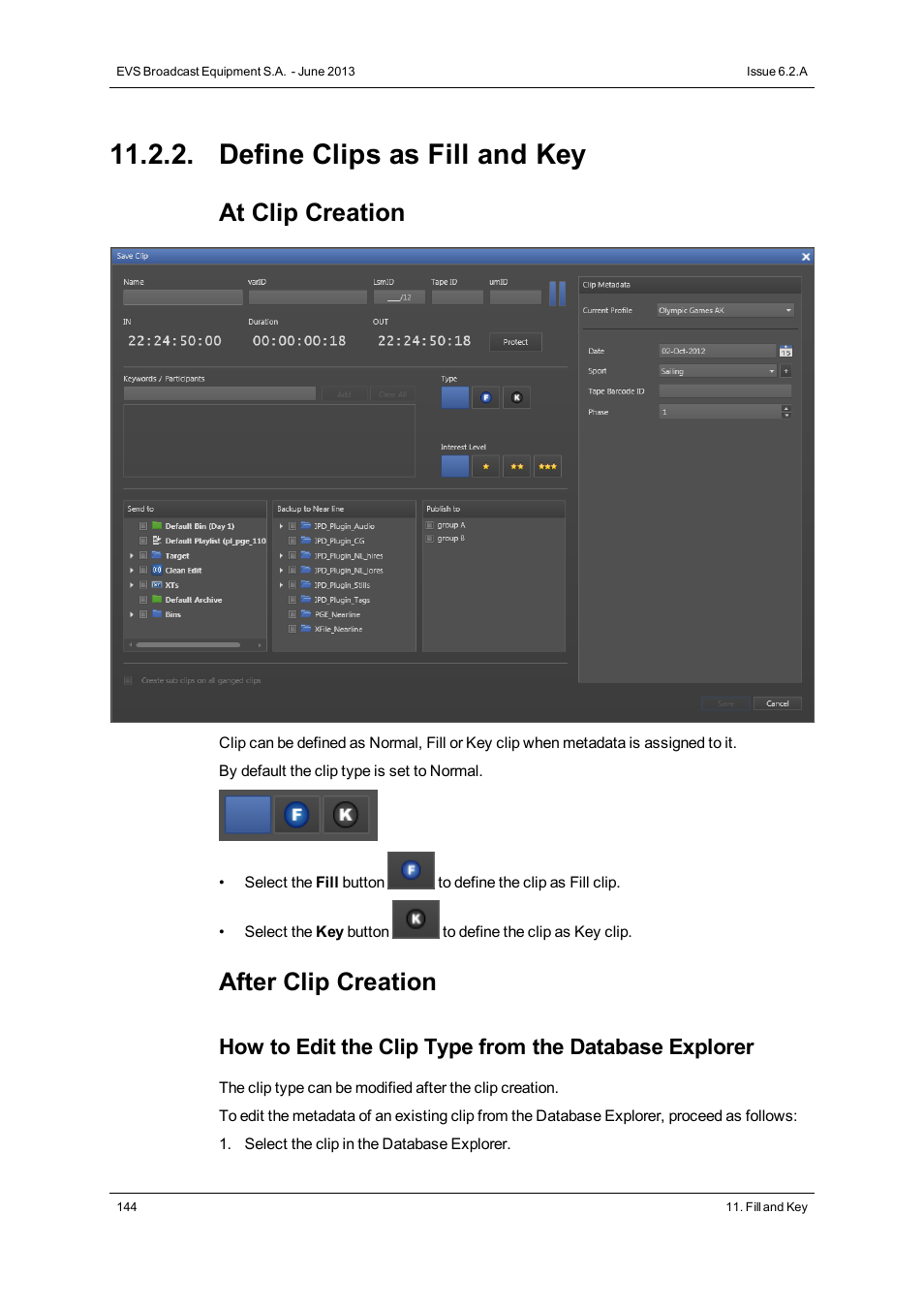The height and width of the screenshot is (1308, 924).
Task: Click the Target folder icon
Action: (157, 555)
